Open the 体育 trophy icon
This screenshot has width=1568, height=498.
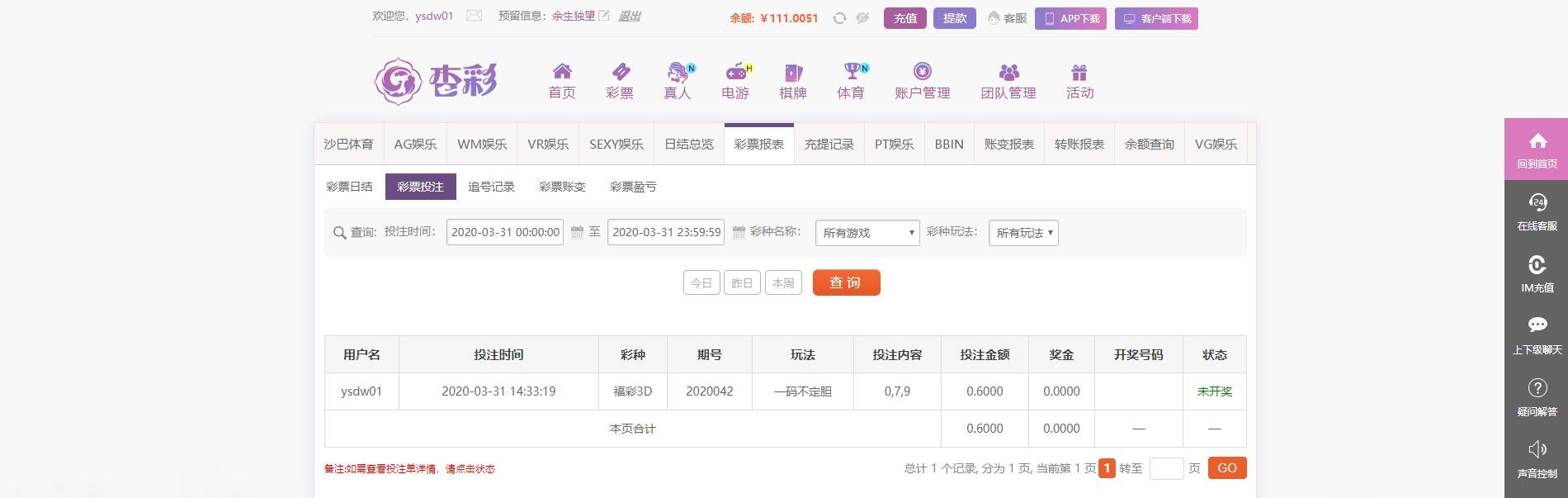click(851, 71)
